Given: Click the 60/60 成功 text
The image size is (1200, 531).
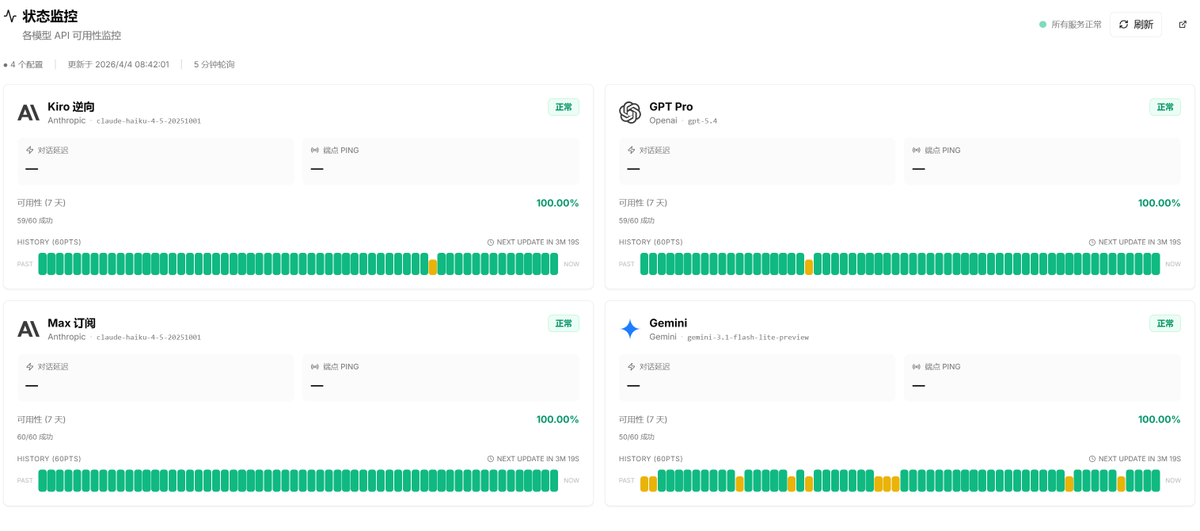Looking at the screenshot, I should (35, 437).
